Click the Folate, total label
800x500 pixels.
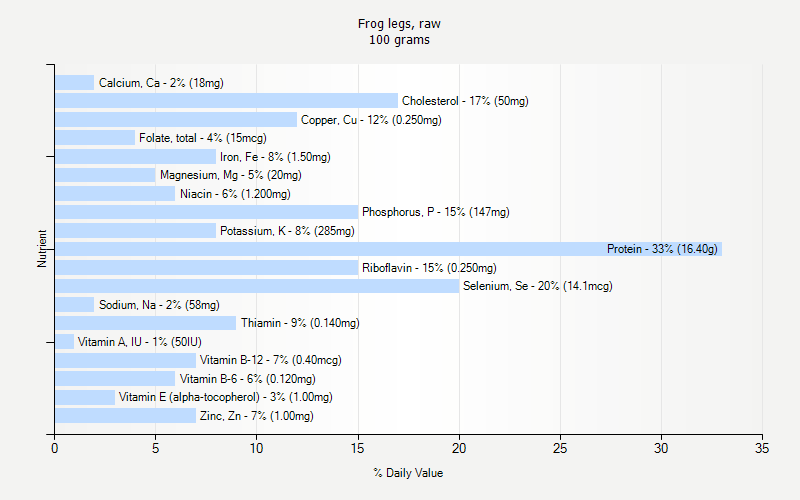[203, 138]
